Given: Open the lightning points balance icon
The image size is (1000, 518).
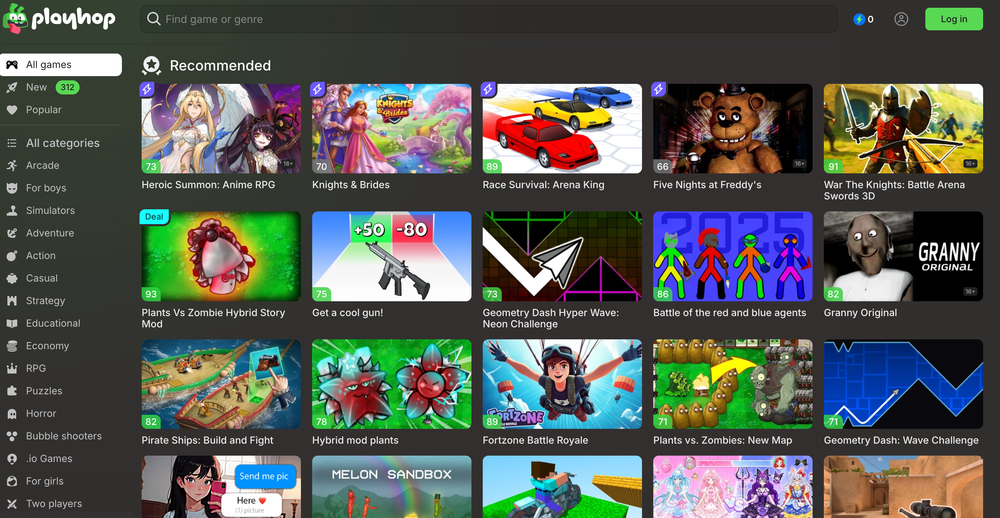Looking at the screenshot, I should 859,19.
